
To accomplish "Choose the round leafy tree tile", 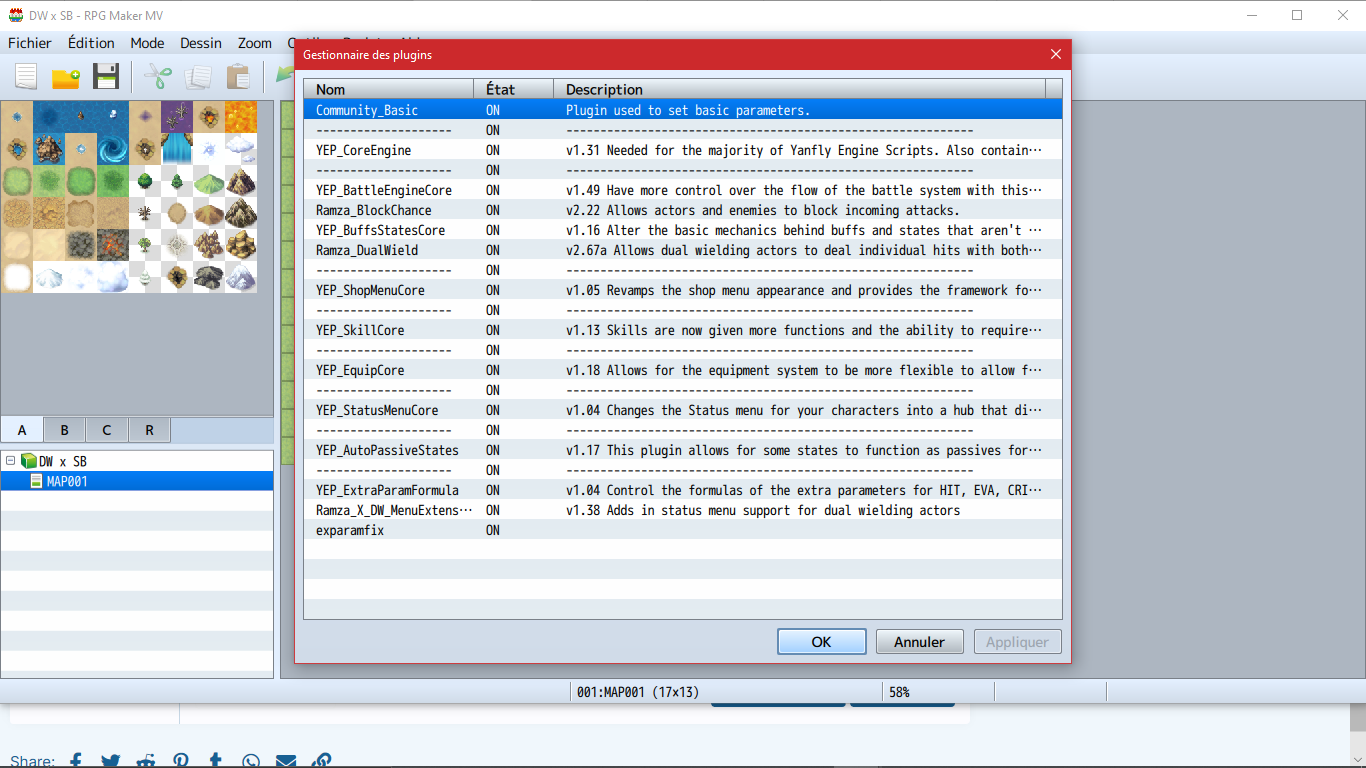I will coord(145,181).
